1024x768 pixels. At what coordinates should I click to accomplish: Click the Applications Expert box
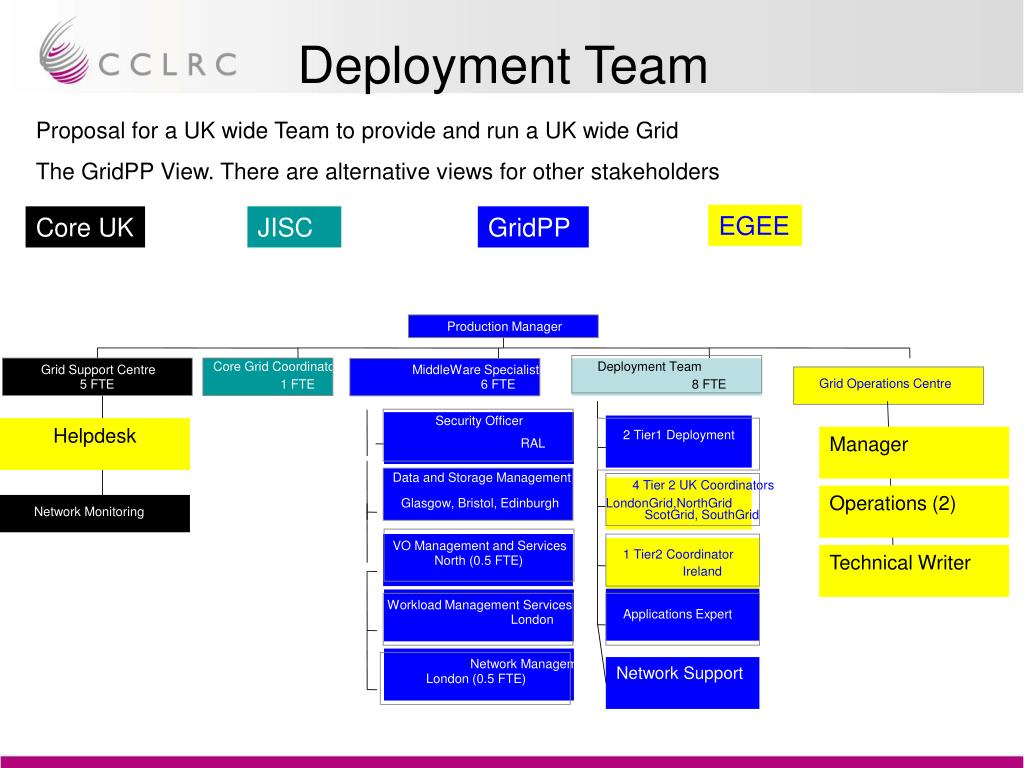click(x=682, y=616)
